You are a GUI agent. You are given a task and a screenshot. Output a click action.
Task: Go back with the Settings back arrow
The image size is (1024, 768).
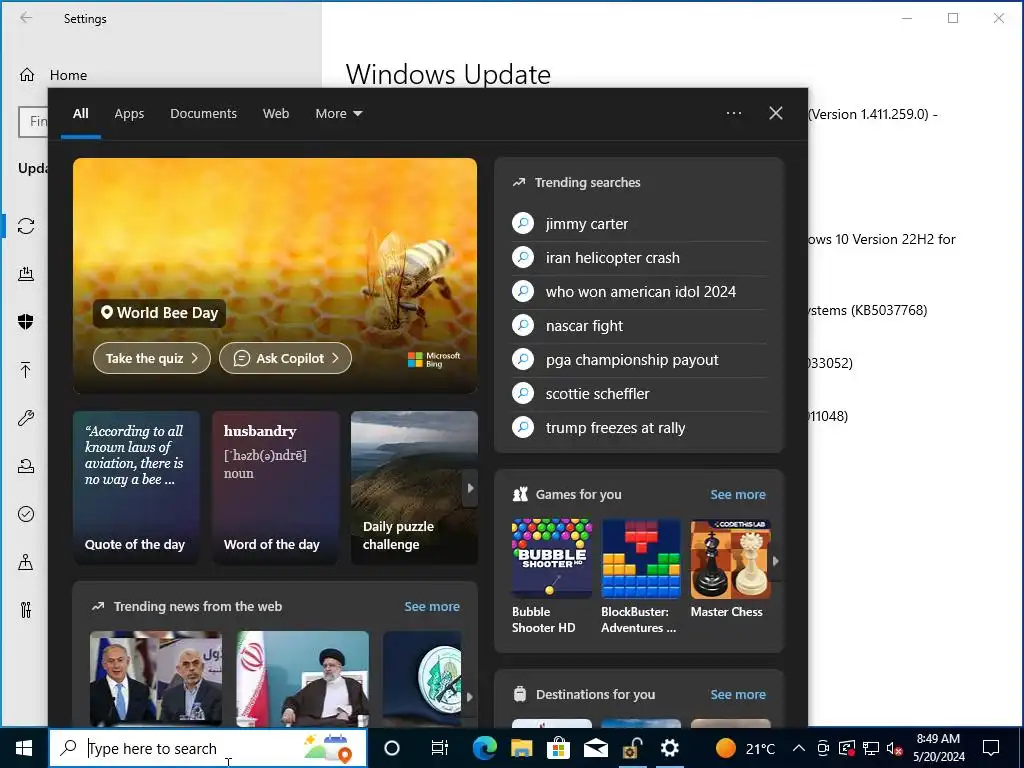tap(26, 18)
